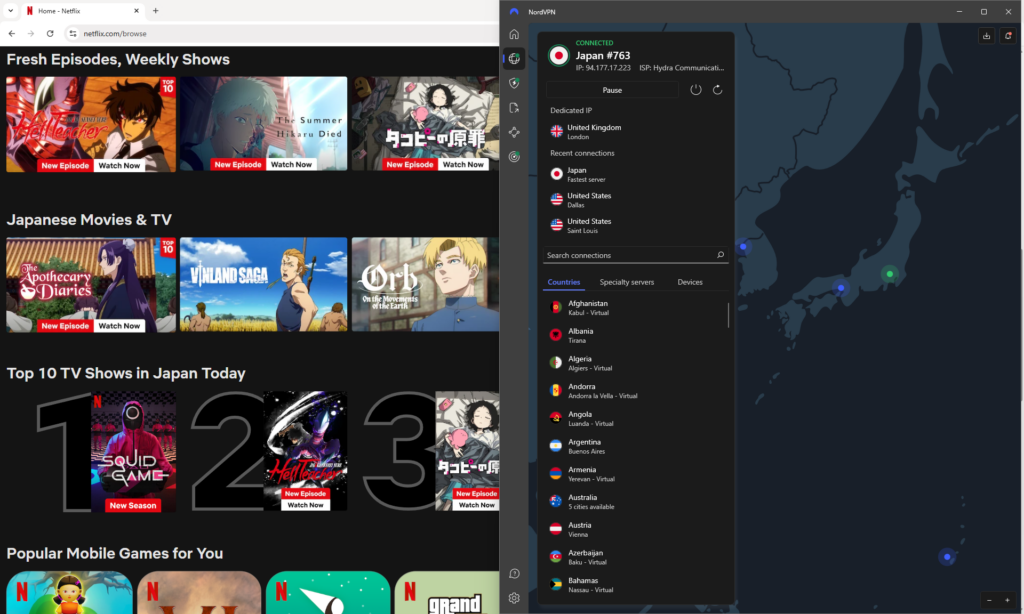Select Afghanistan in the country list
Screen dimensions: 1024x614
point(635,308)
